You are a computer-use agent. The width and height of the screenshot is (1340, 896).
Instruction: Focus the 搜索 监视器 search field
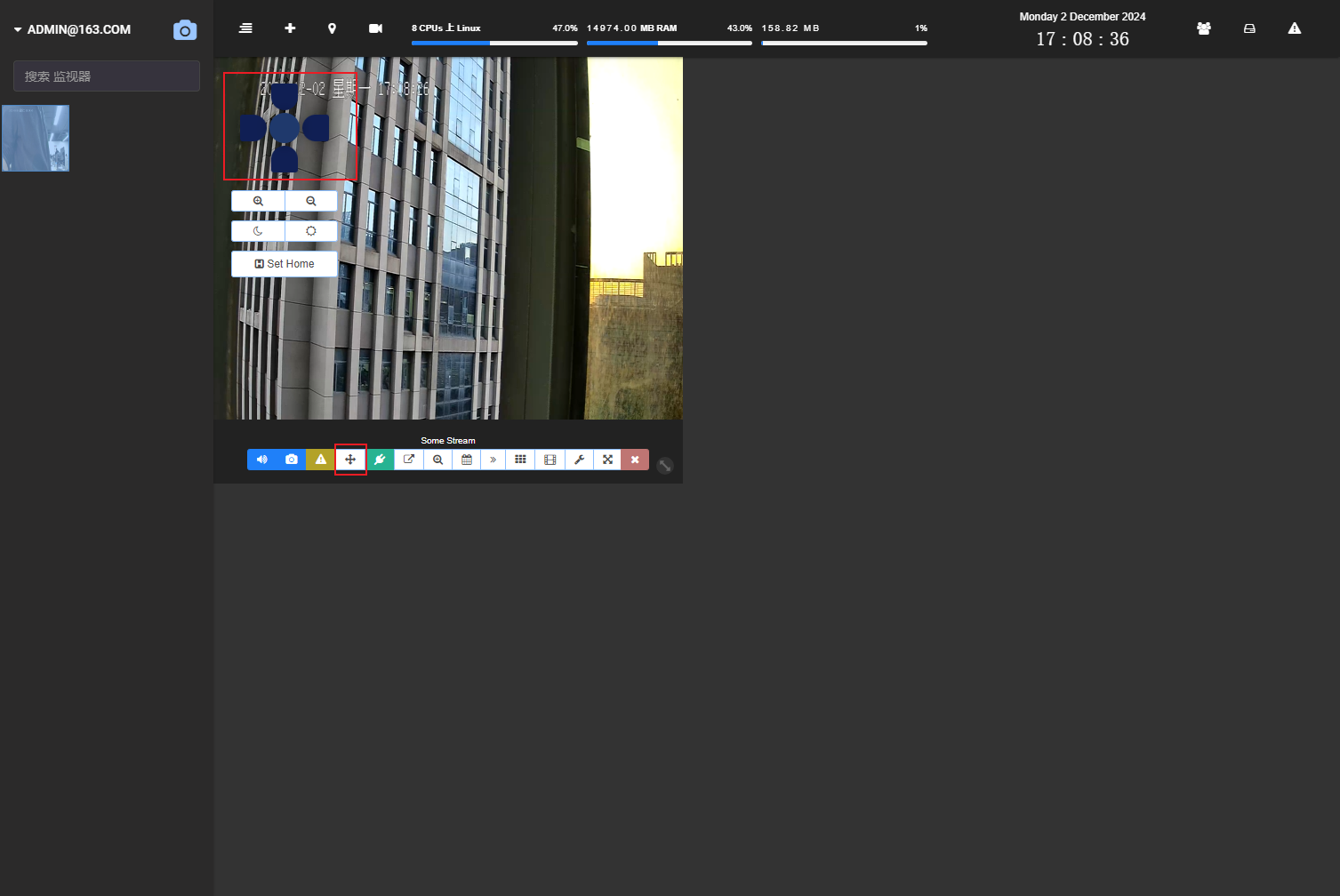107,76
